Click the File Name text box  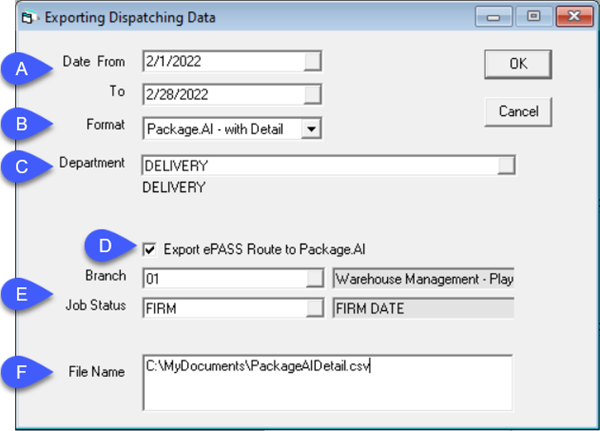point(328,383)
